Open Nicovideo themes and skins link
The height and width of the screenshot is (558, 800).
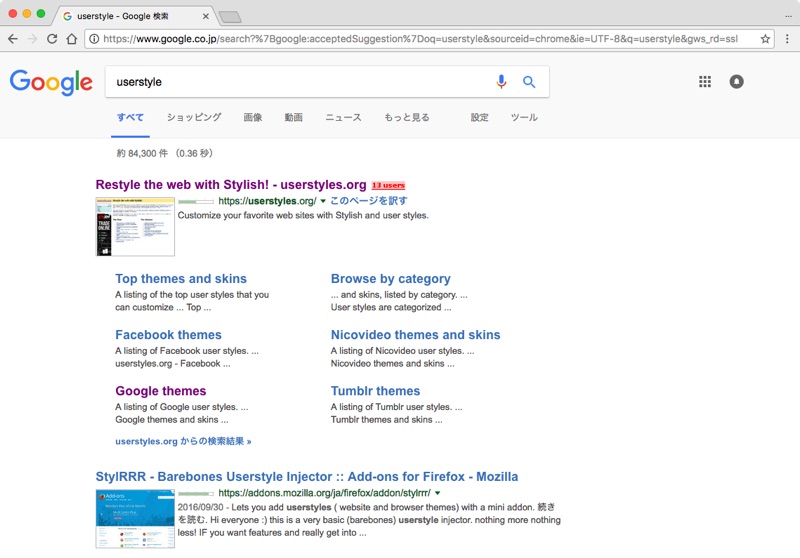click(415, 335)
